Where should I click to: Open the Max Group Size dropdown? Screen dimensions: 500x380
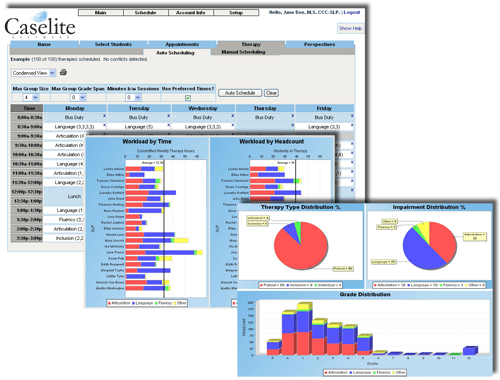31,97
